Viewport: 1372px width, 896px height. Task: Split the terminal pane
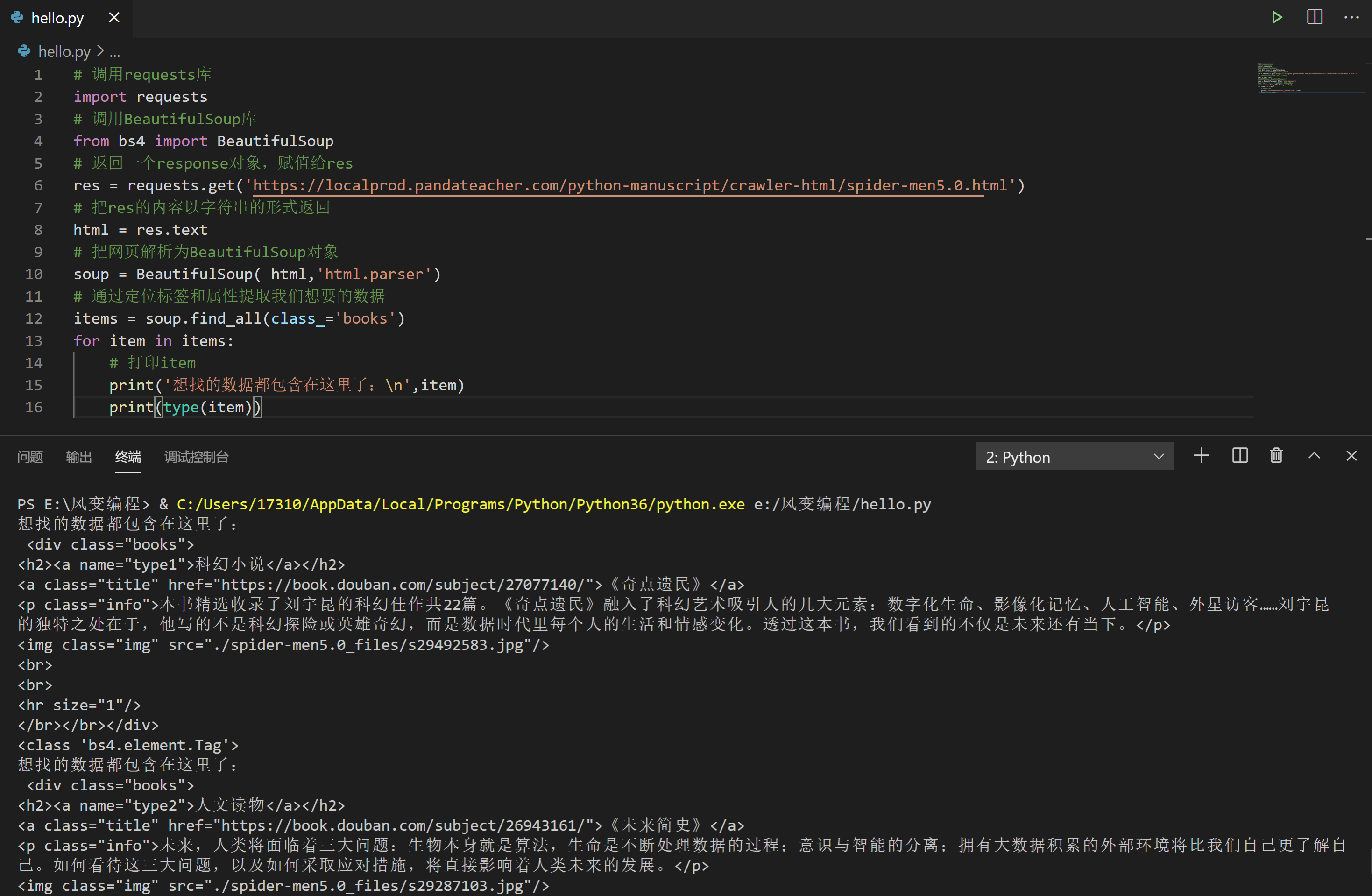pos(1239,456)
